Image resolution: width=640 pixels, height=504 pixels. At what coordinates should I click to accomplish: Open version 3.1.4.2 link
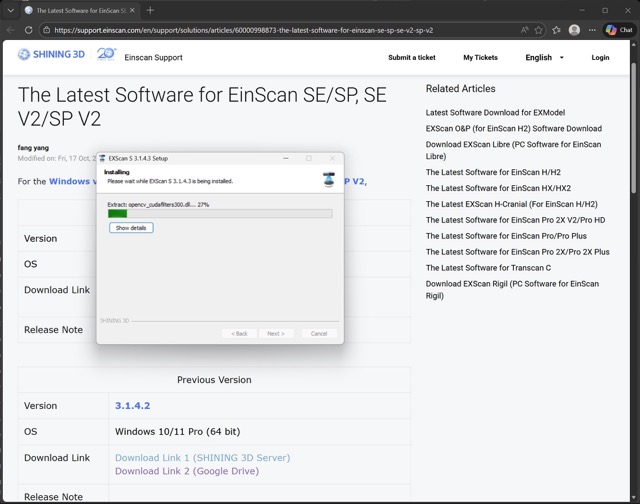(133, 406)
